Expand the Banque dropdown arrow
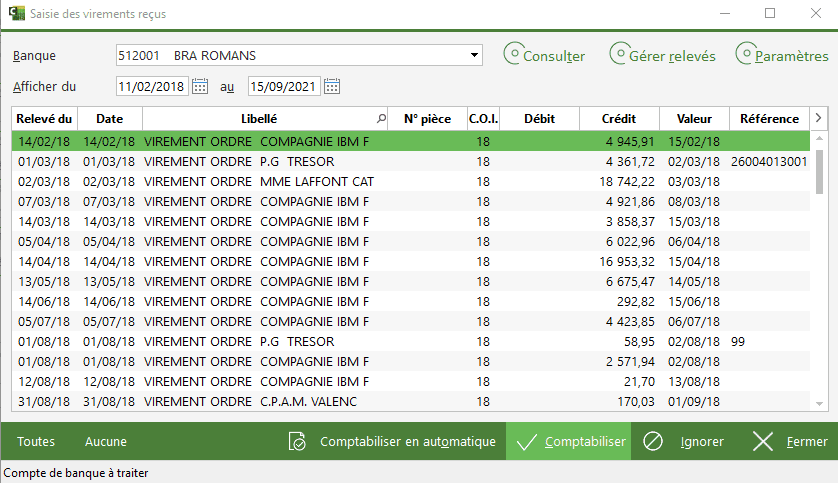 [474, 55]
